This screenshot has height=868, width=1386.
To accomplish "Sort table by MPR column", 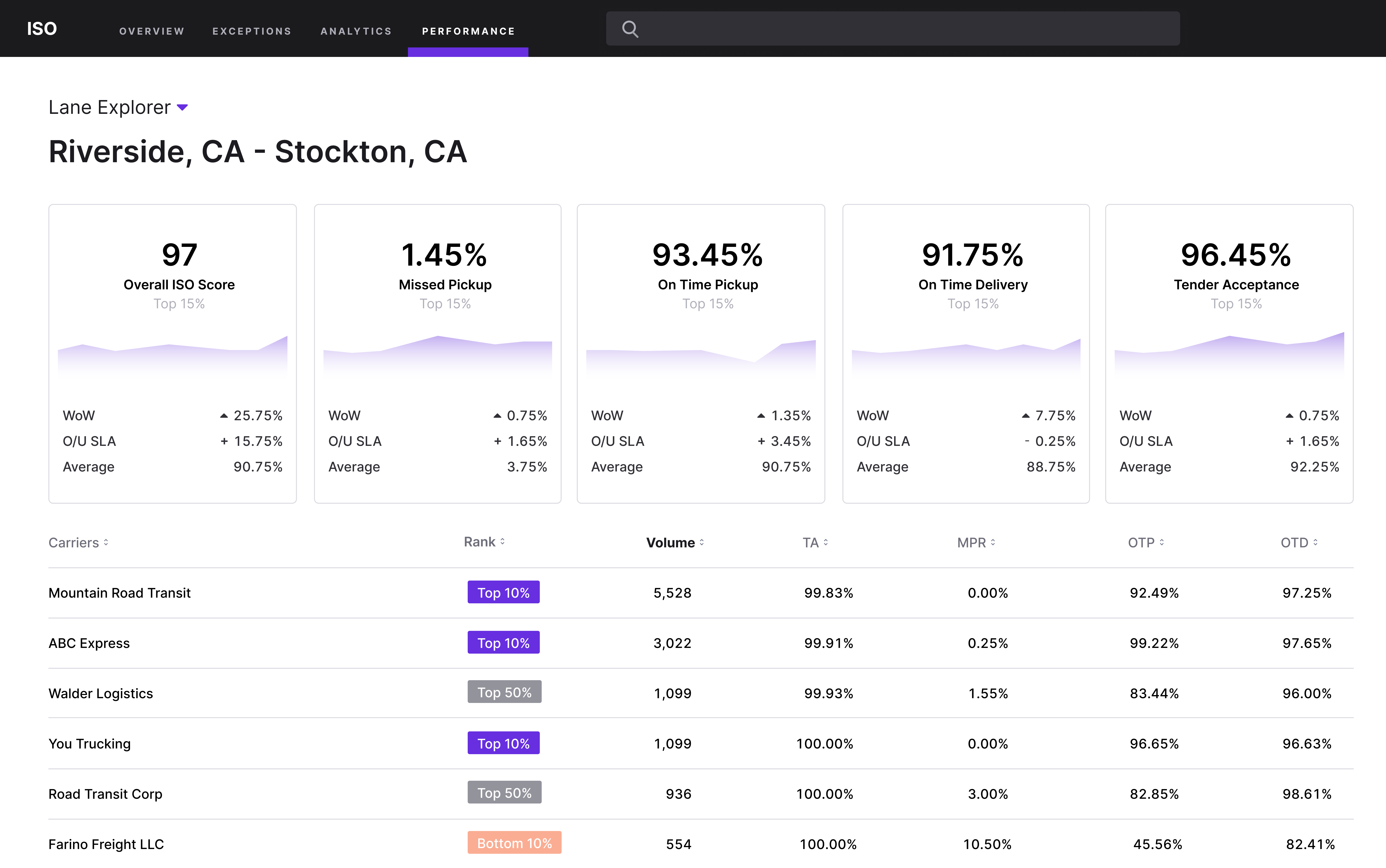I will (976, 543).
